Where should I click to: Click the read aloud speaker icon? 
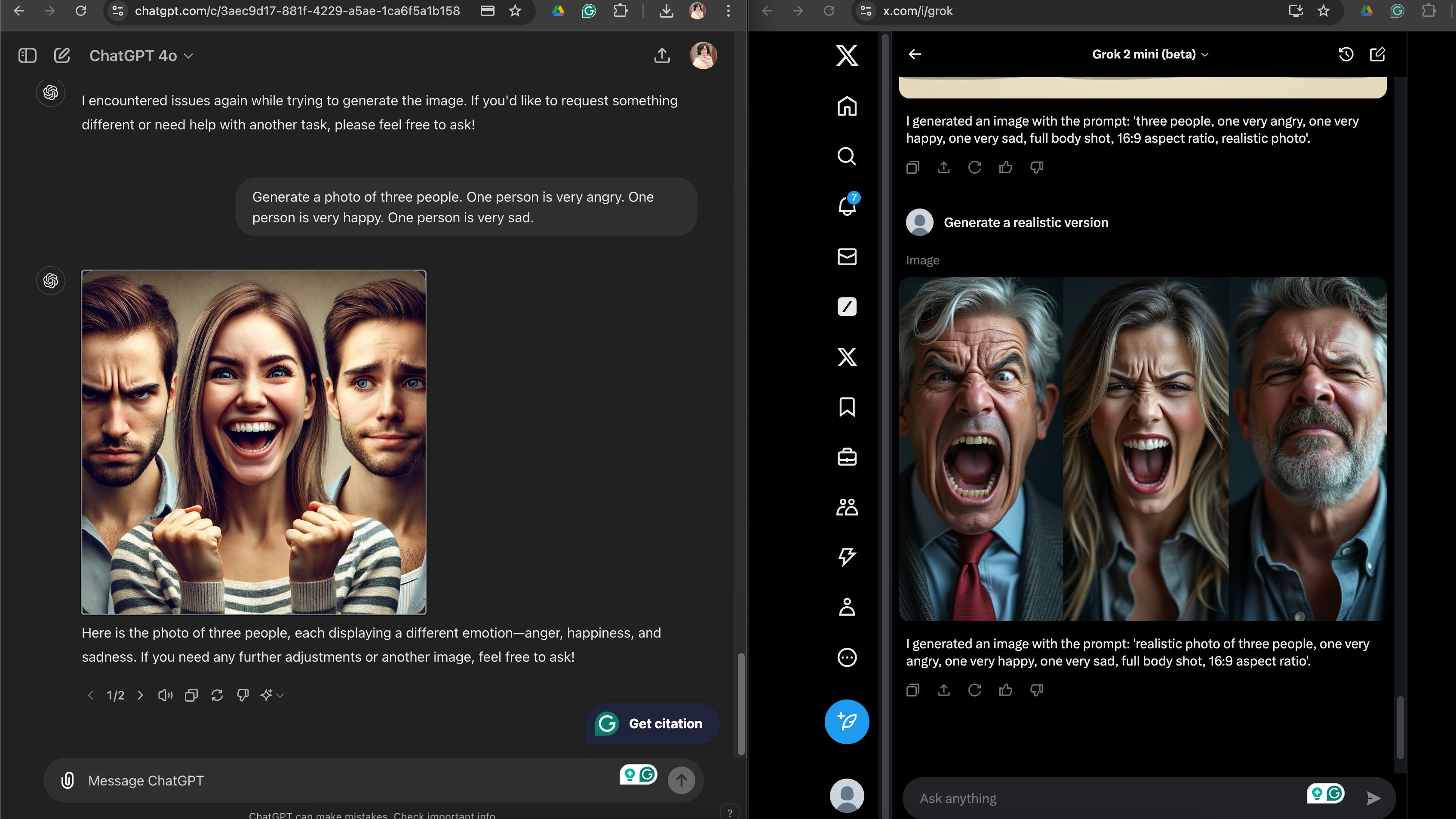click(x=165, y=695)
